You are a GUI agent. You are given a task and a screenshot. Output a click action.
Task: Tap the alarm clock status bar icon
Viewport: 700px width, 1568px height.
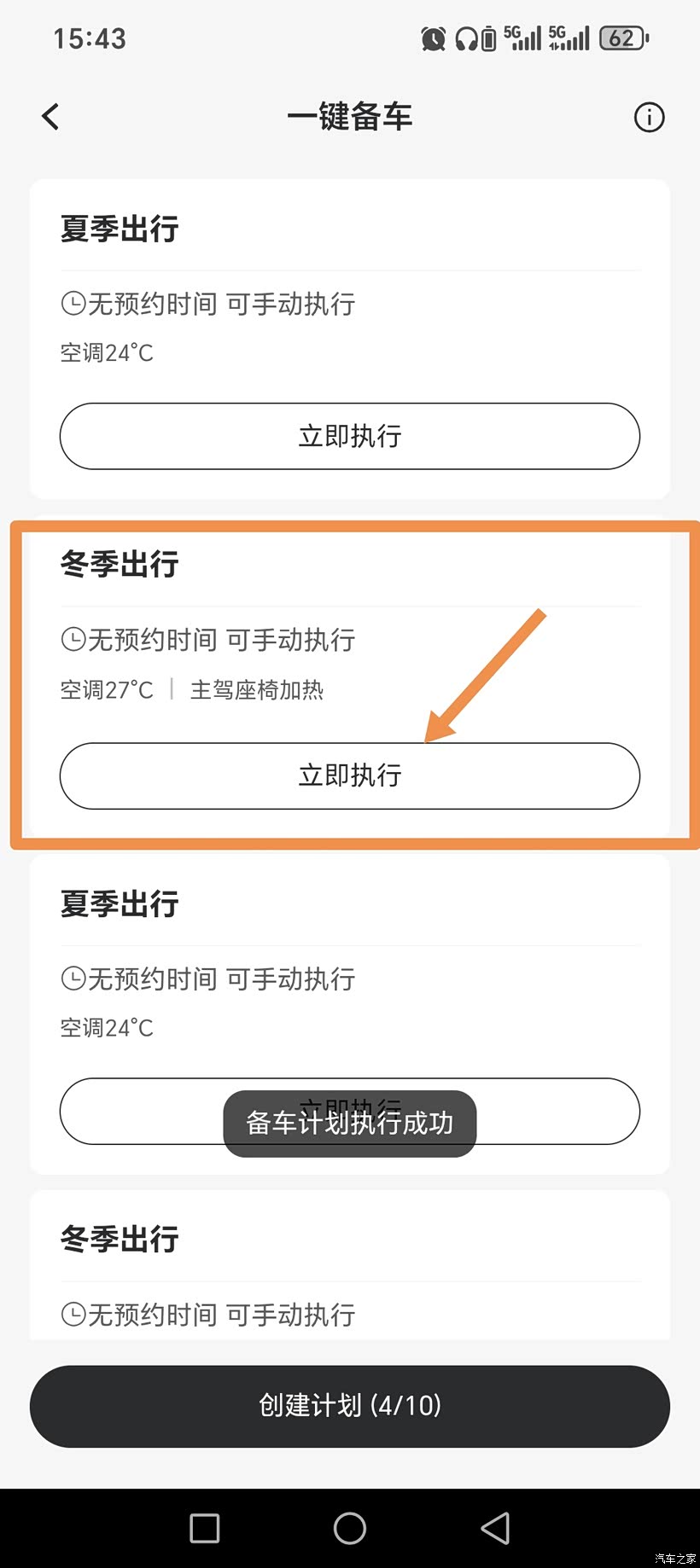click(x=433, y=38)
